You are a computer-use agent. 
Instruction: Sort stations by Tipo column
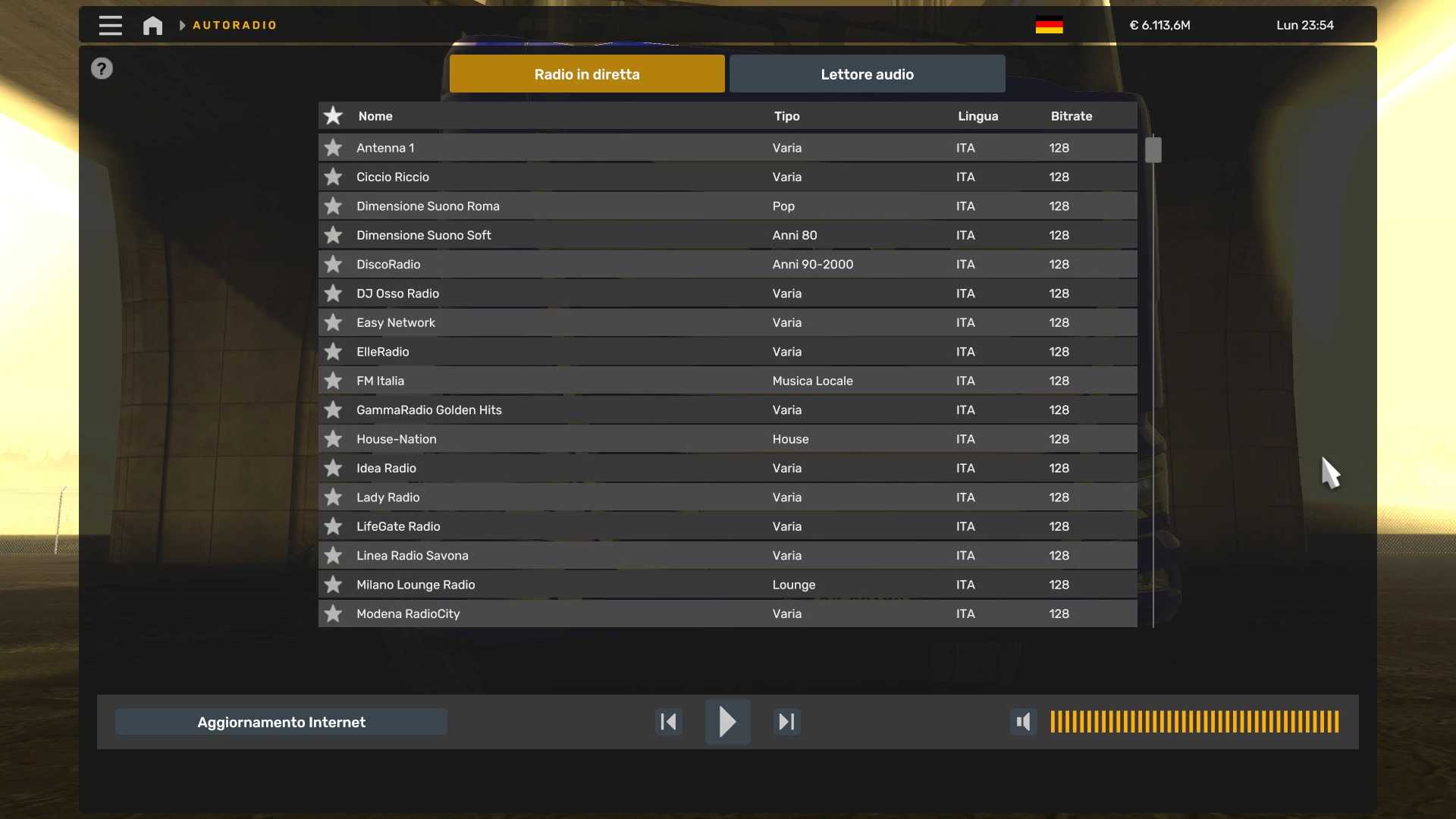click(x=786, y=116)
